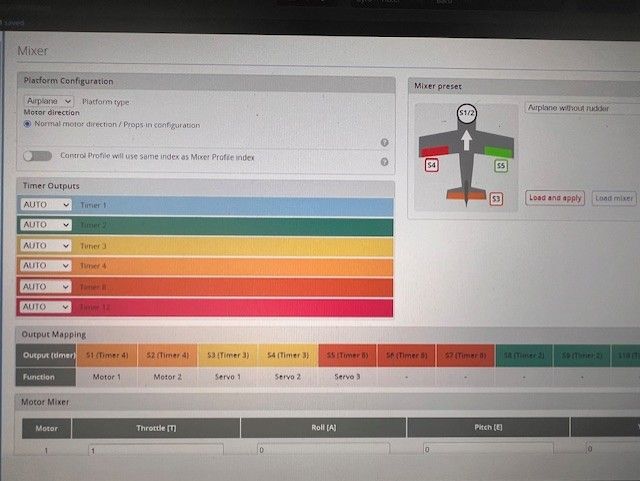Click the S3 servo marker near the tail

tap(497, 199)
